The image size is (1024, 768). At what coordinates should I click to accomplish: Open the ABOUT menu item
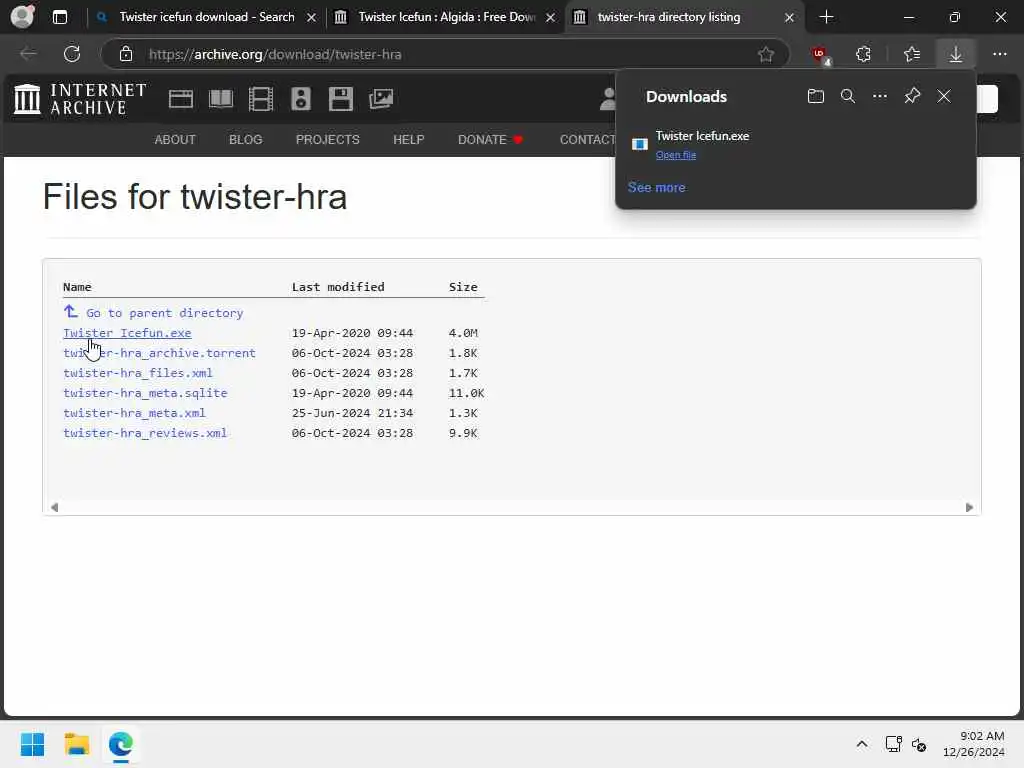174,140
